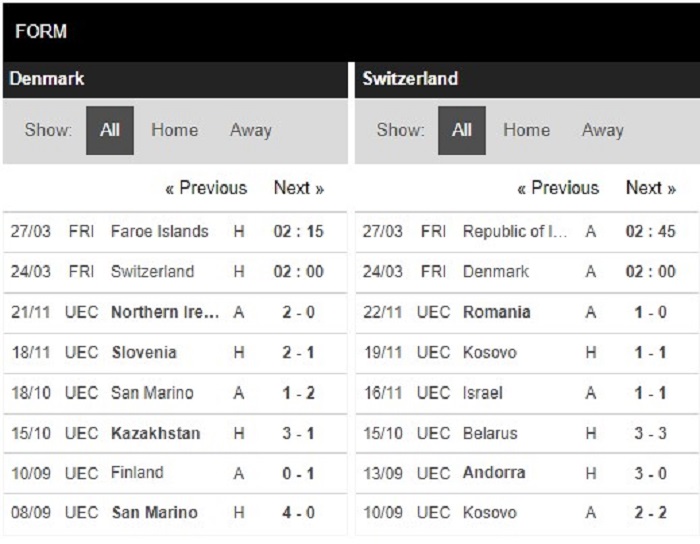Image resolution: width=700 pixels, height=544 pixels.
Task: Go to Previous Denmark fixtures
Action: (x=206, y=188)
